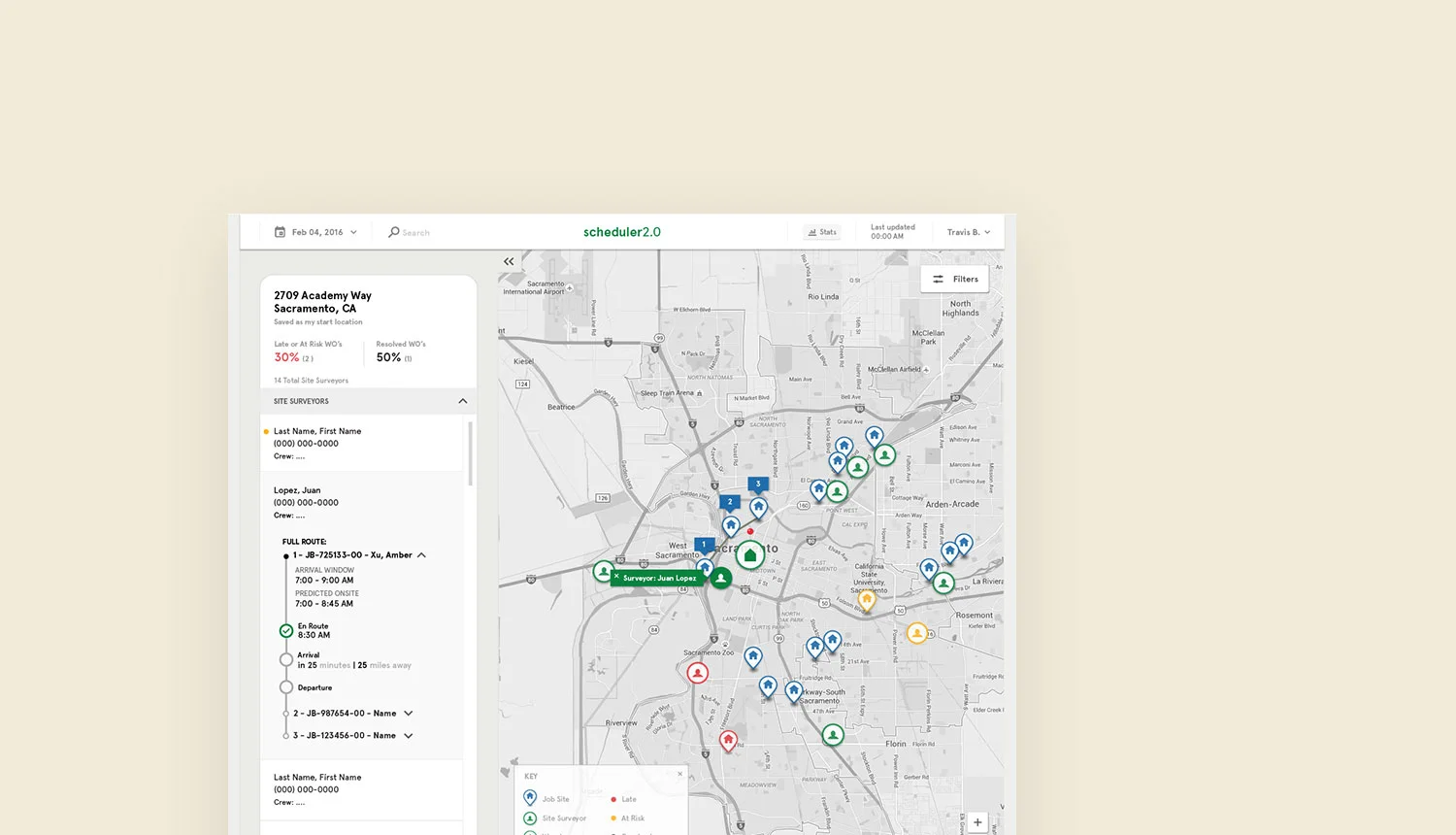This screenshot has height=835, width=1456.
Task: Click the Job Site legend entry
Action: (546, 798)
